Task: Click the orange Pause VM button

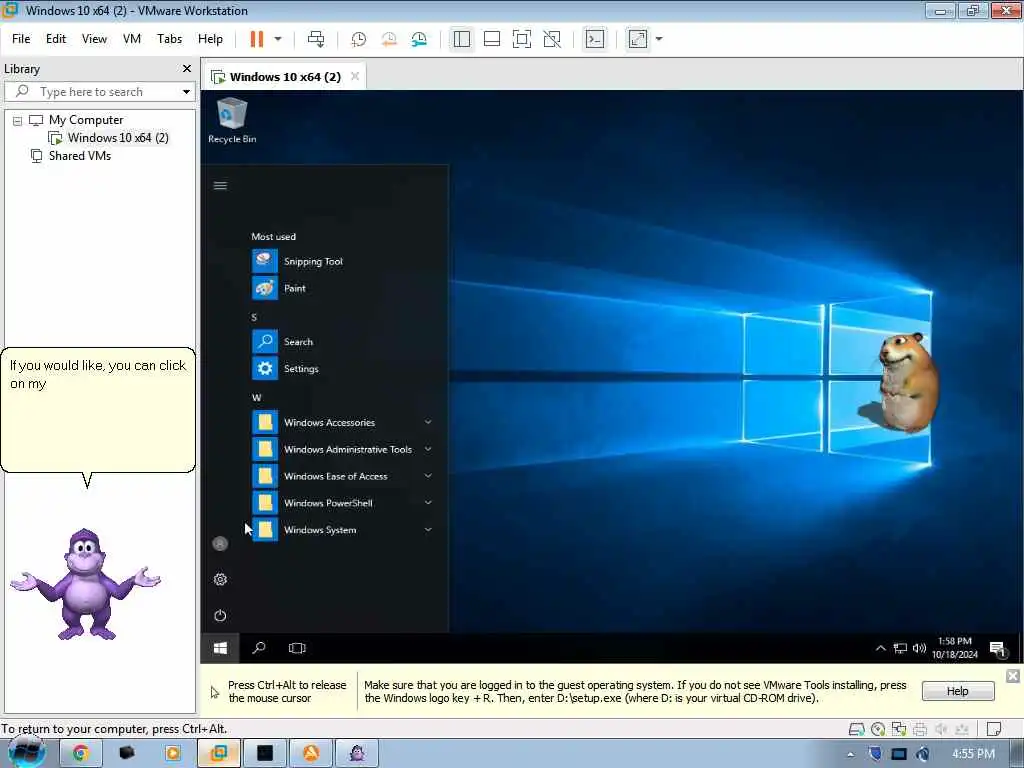Action: 257,39
